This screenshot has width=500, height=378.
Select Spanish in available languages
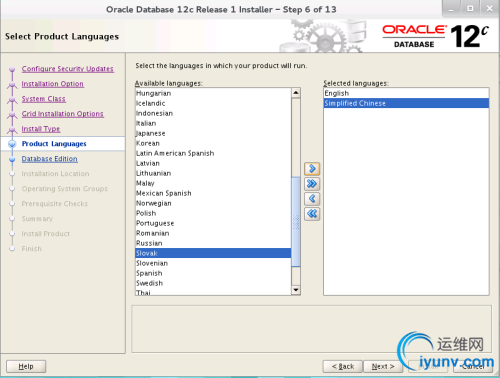(213, 273)
